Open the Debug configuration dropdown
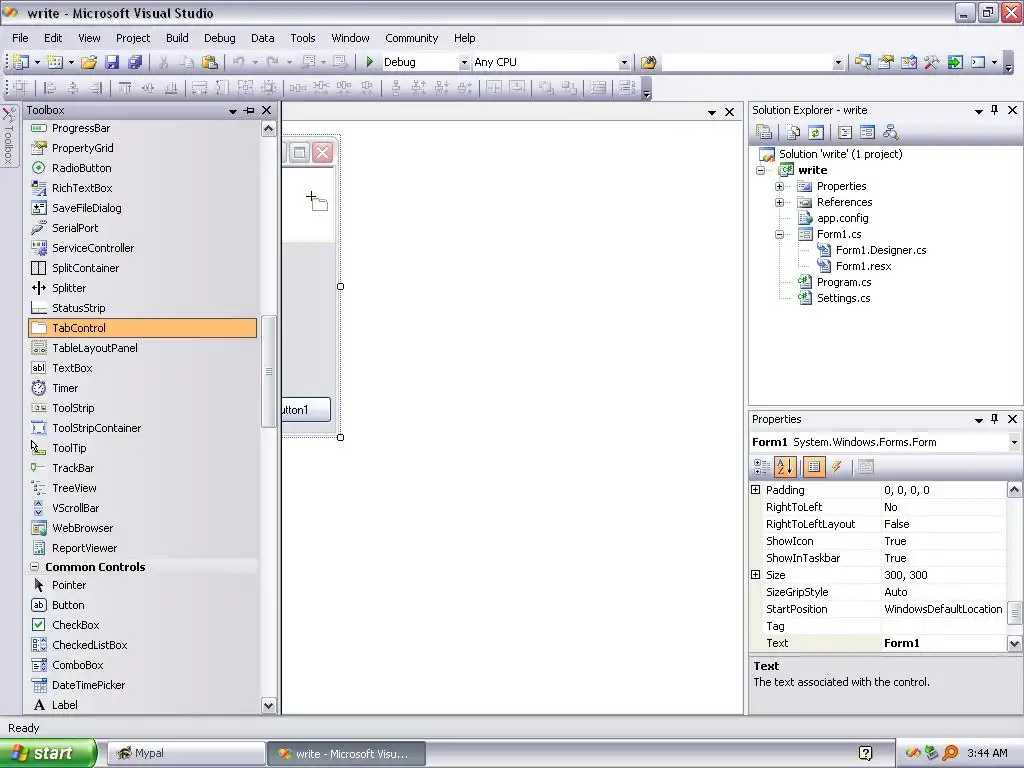The width and height of the screenshot is (1024, 768). click(x=464, y=62)
